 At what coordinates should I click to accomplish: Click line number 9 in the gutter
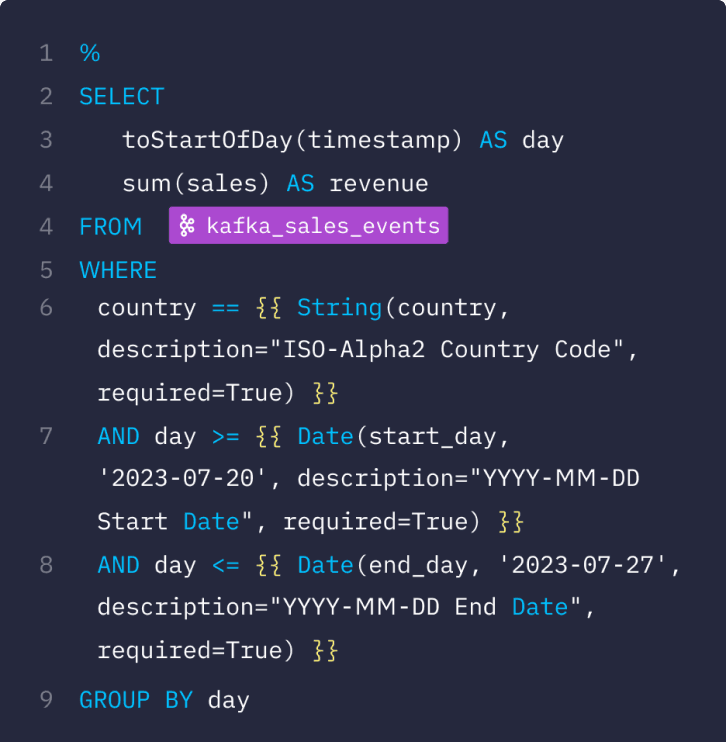pos(46,700)
